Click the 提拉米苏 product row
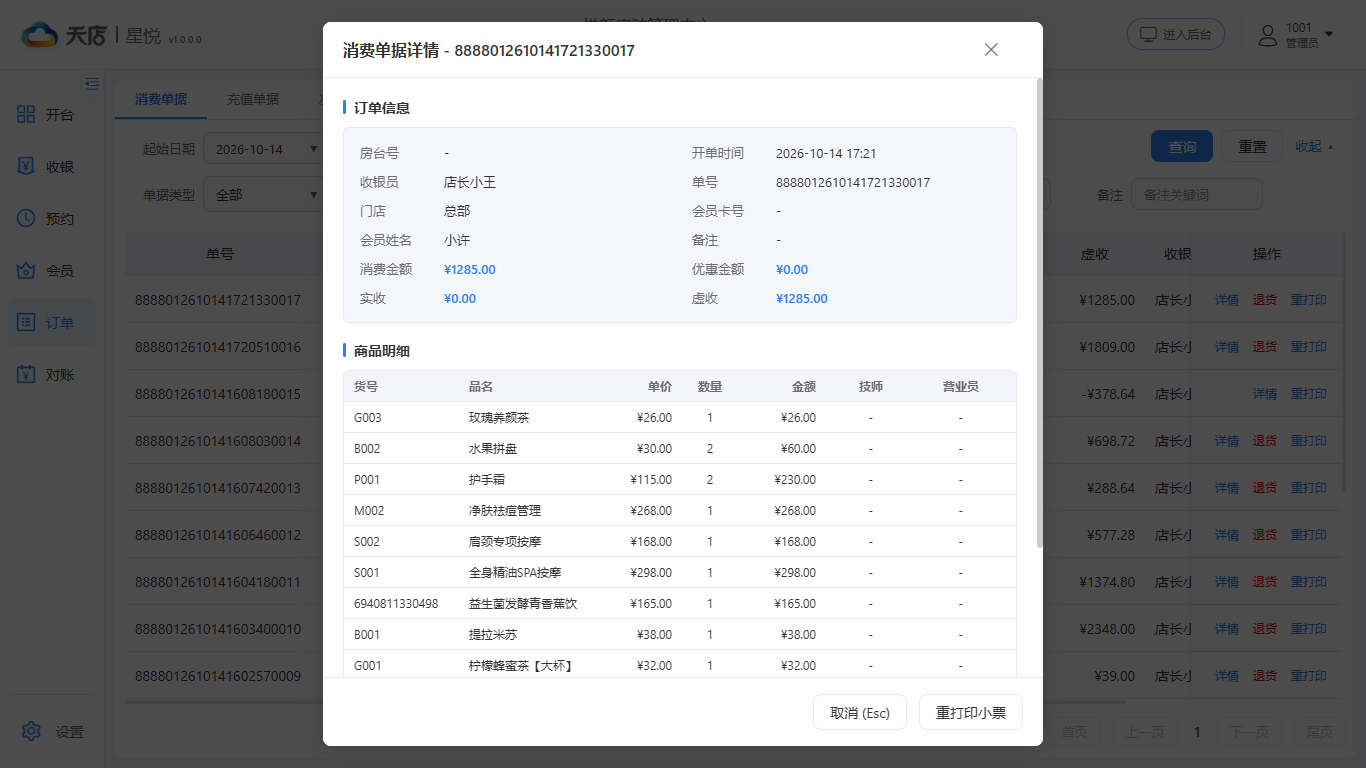The width and height of the screenshot is (1366, 768). [679, 634]
